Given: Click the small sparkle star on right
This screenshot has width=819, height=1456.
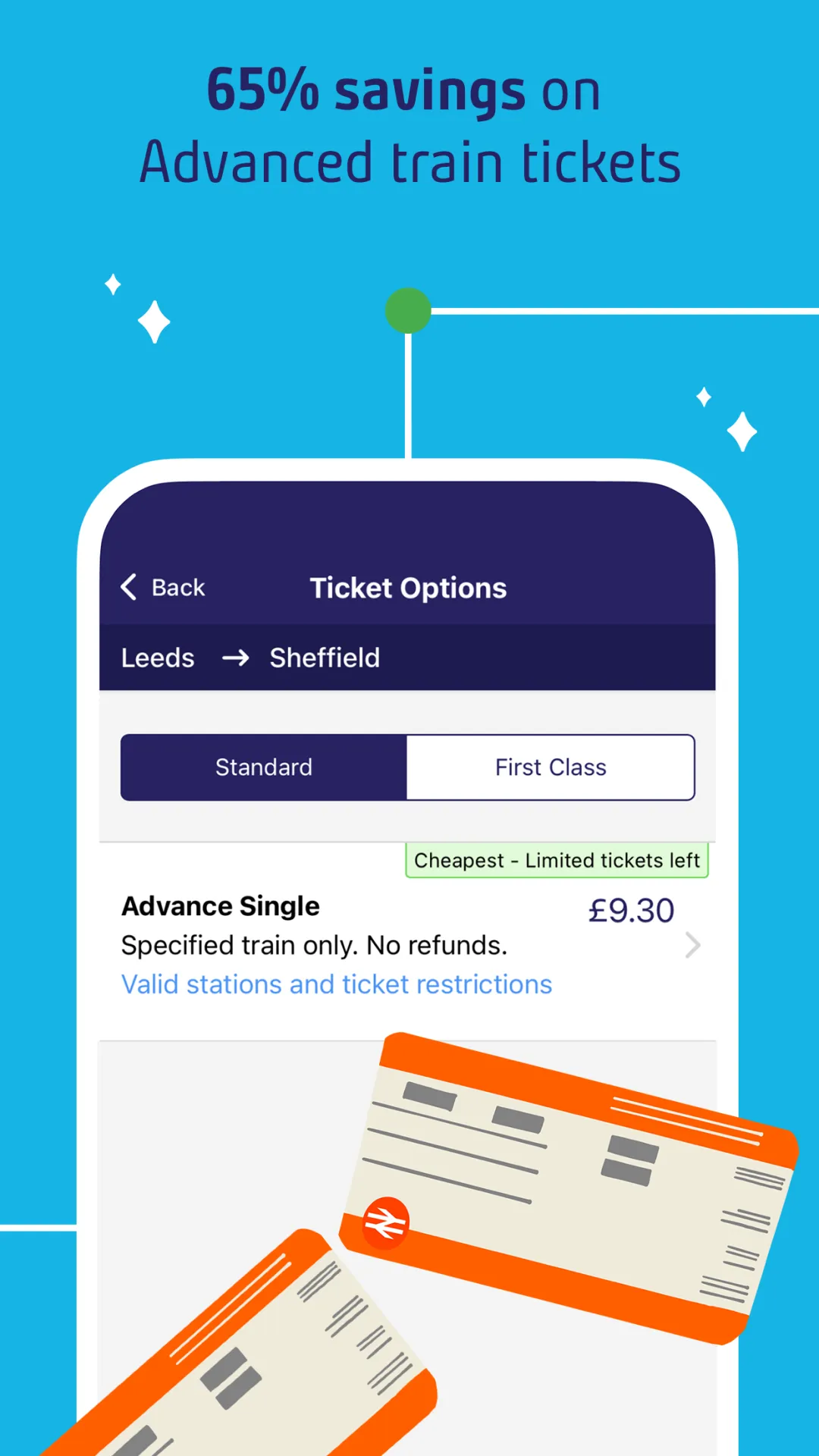Looking at the screenshot, I should coord(704,397).
